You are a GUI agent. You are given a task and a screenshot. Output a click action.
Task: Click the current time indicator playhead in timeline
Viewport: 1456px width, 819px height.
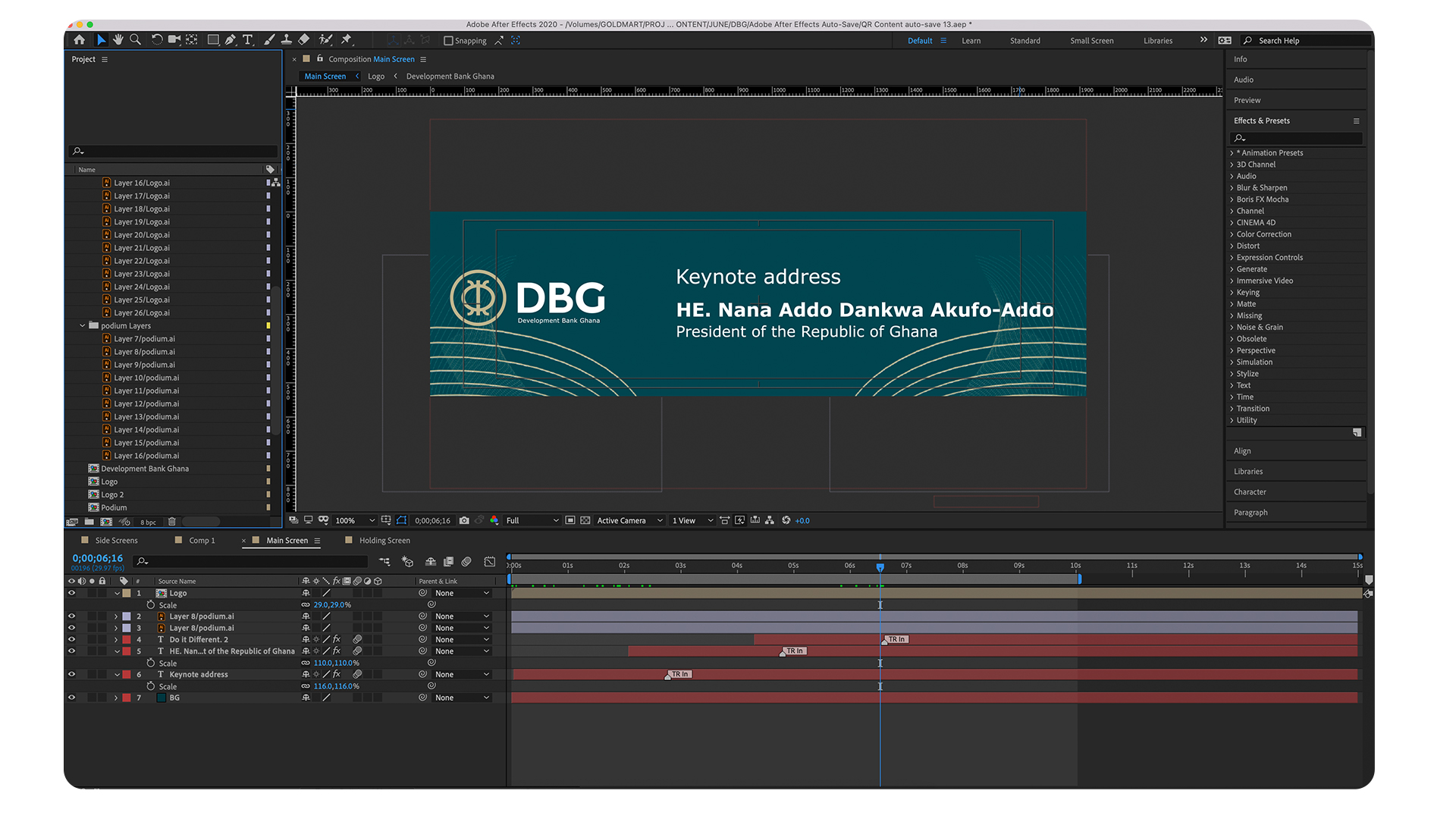click(880, 567)
